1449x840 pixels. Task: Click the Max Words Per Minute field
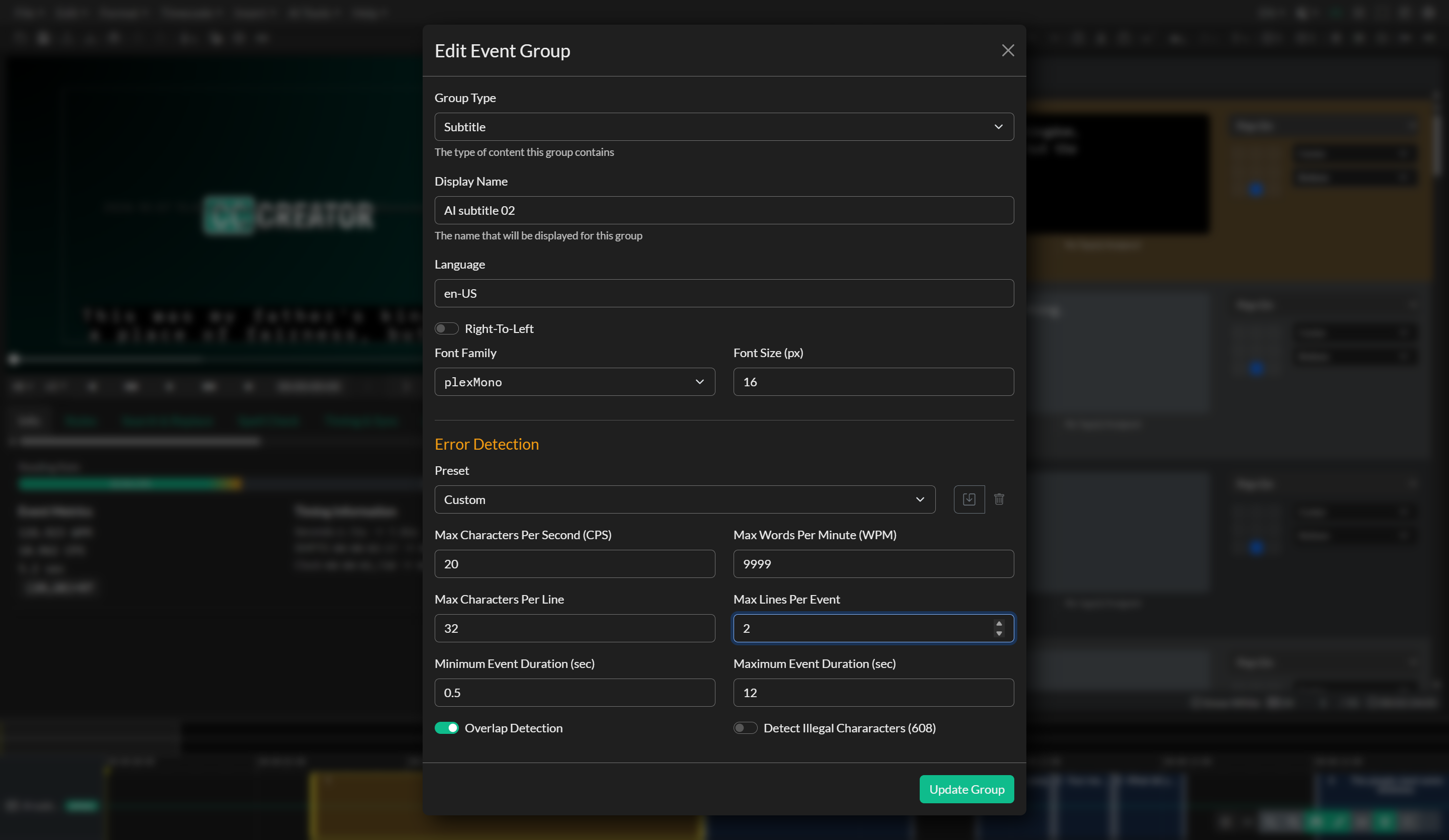[x=873, y=563]
